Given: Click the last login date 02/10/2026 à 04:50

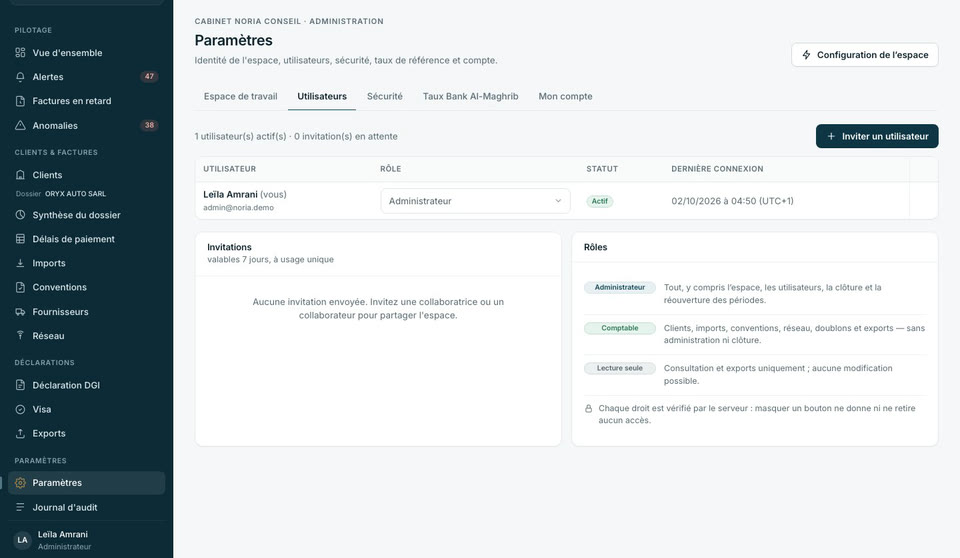Looking at the screenshot, I should tap(732, 201).
